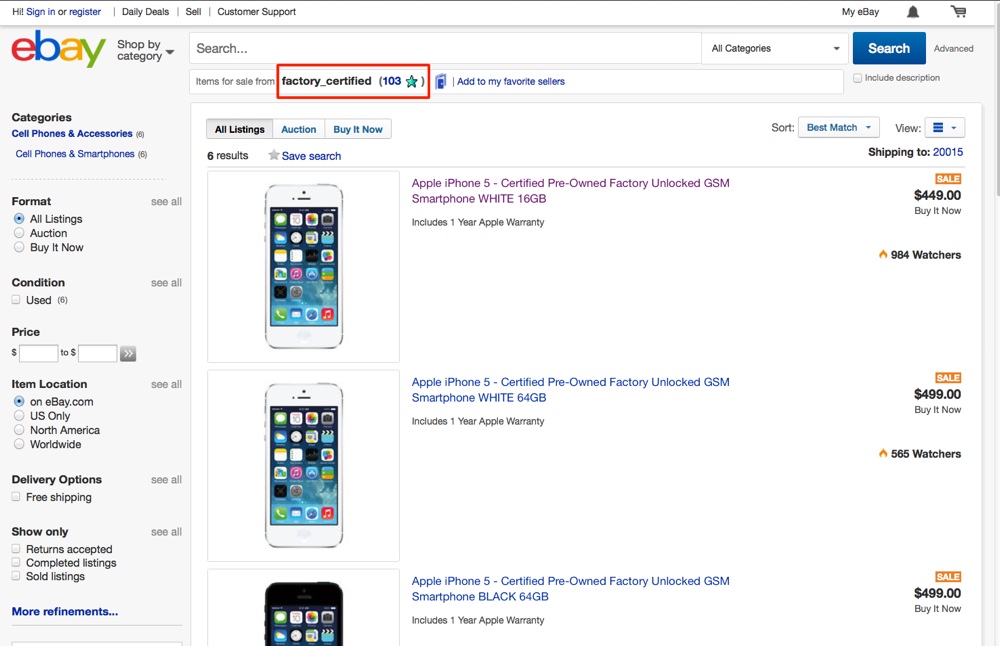Click see all next to Condition
1000x646 pixels.
(x=166, y=283)
